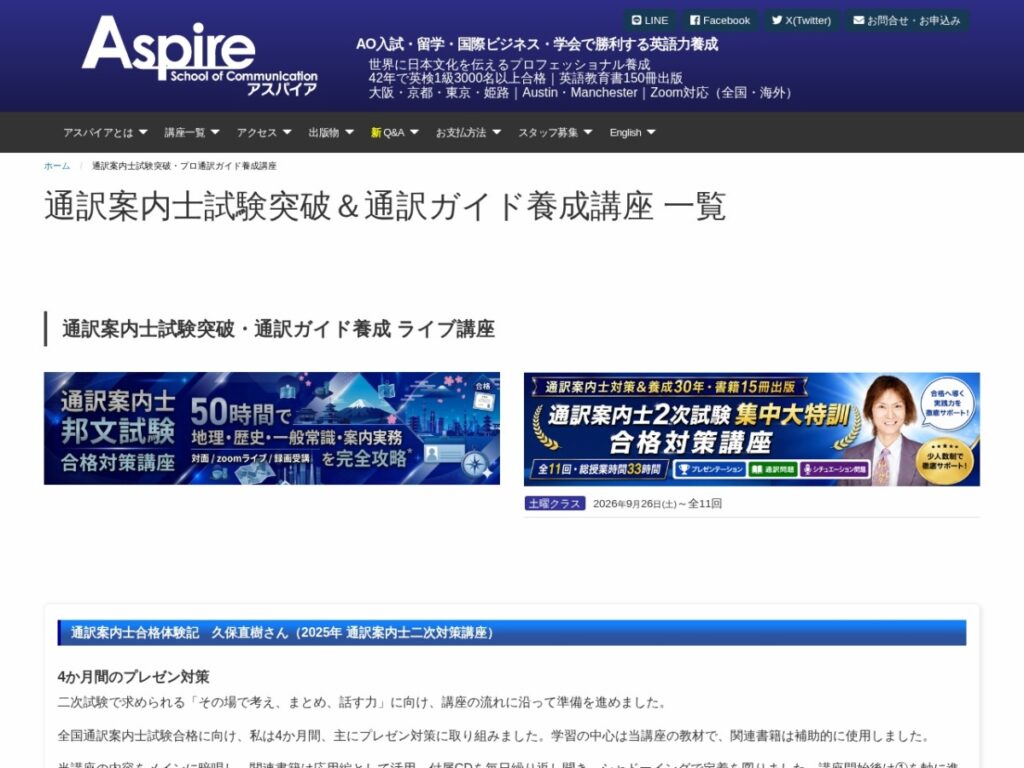Click お問合せ・お申込み contact button
1024x768 pixels.
coord(906,20)
